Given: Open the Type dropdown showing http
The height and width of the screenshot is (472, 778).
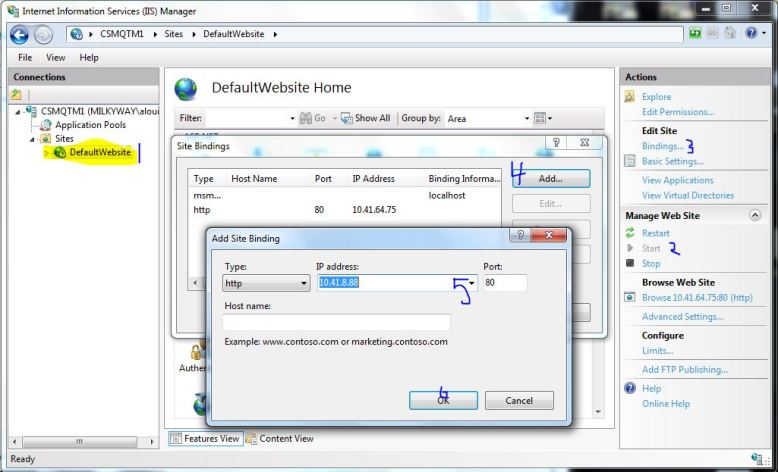Looking at the screenshot, I should [x=304, y=284].
